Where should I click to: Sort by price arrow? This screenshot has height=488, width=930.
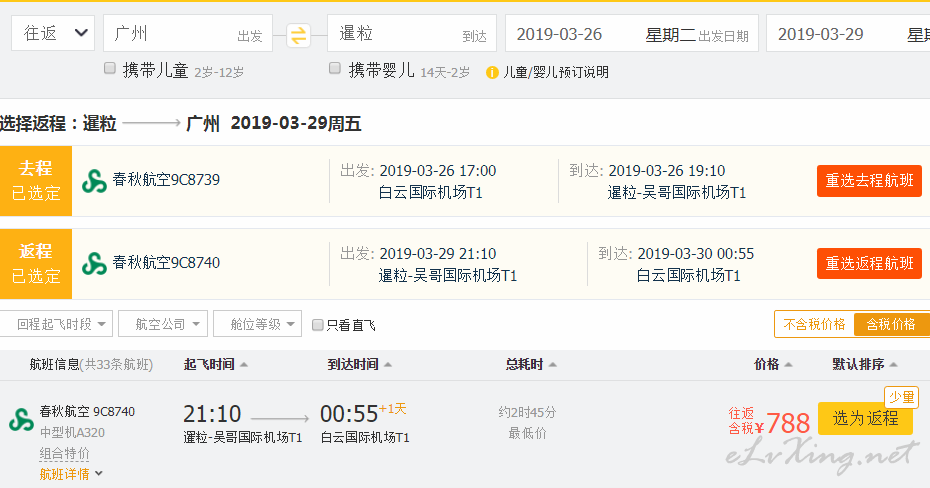[788, 365]
